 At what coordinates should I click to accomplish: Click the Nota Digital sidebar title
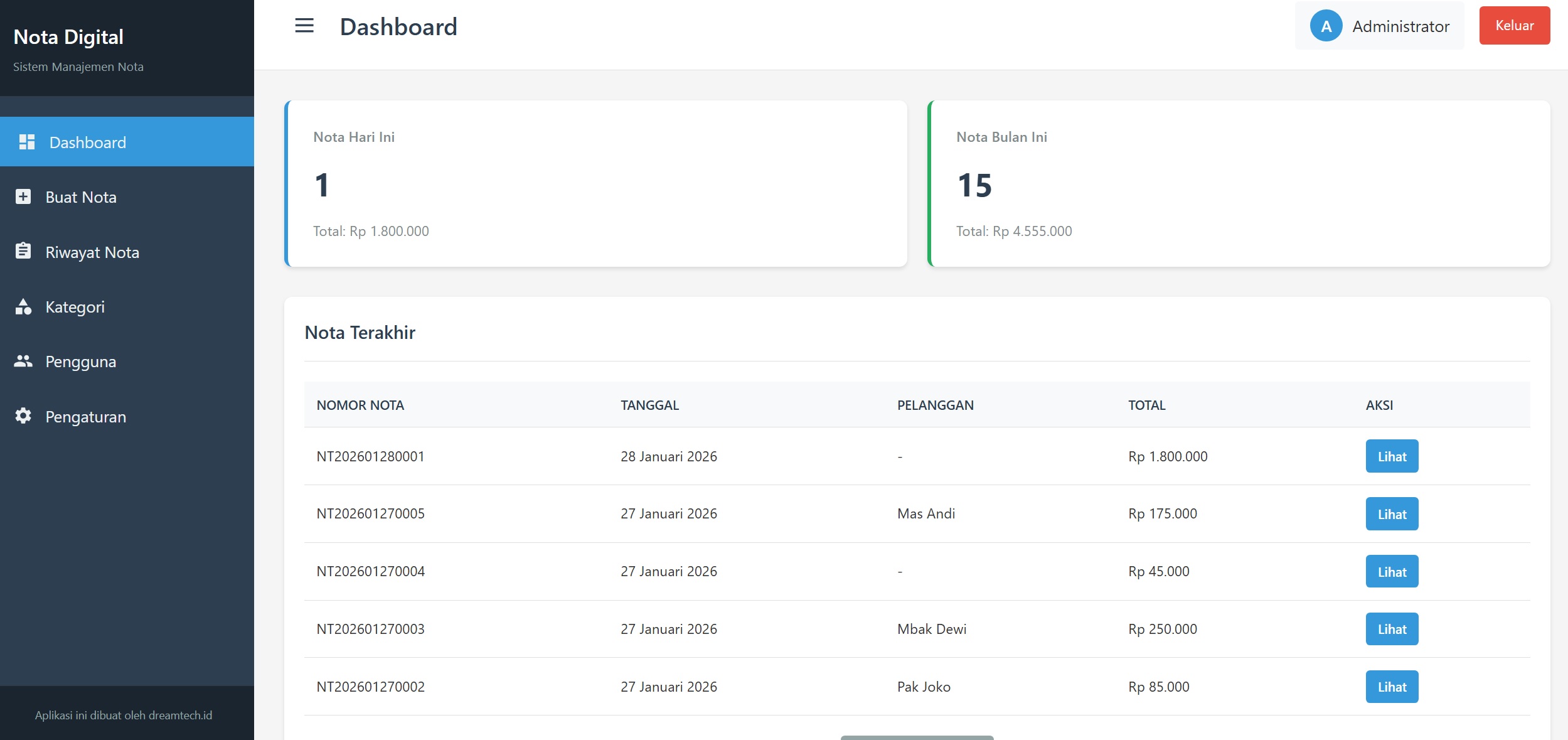click(x=68, y=37)
